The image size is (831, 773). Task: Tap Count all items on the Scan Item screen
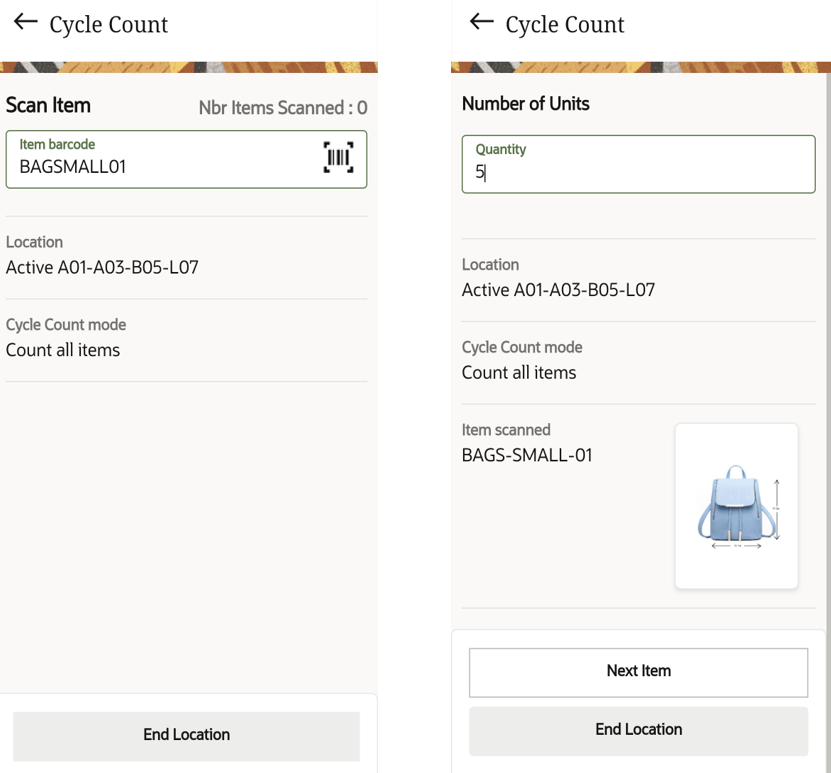point(63,350)
